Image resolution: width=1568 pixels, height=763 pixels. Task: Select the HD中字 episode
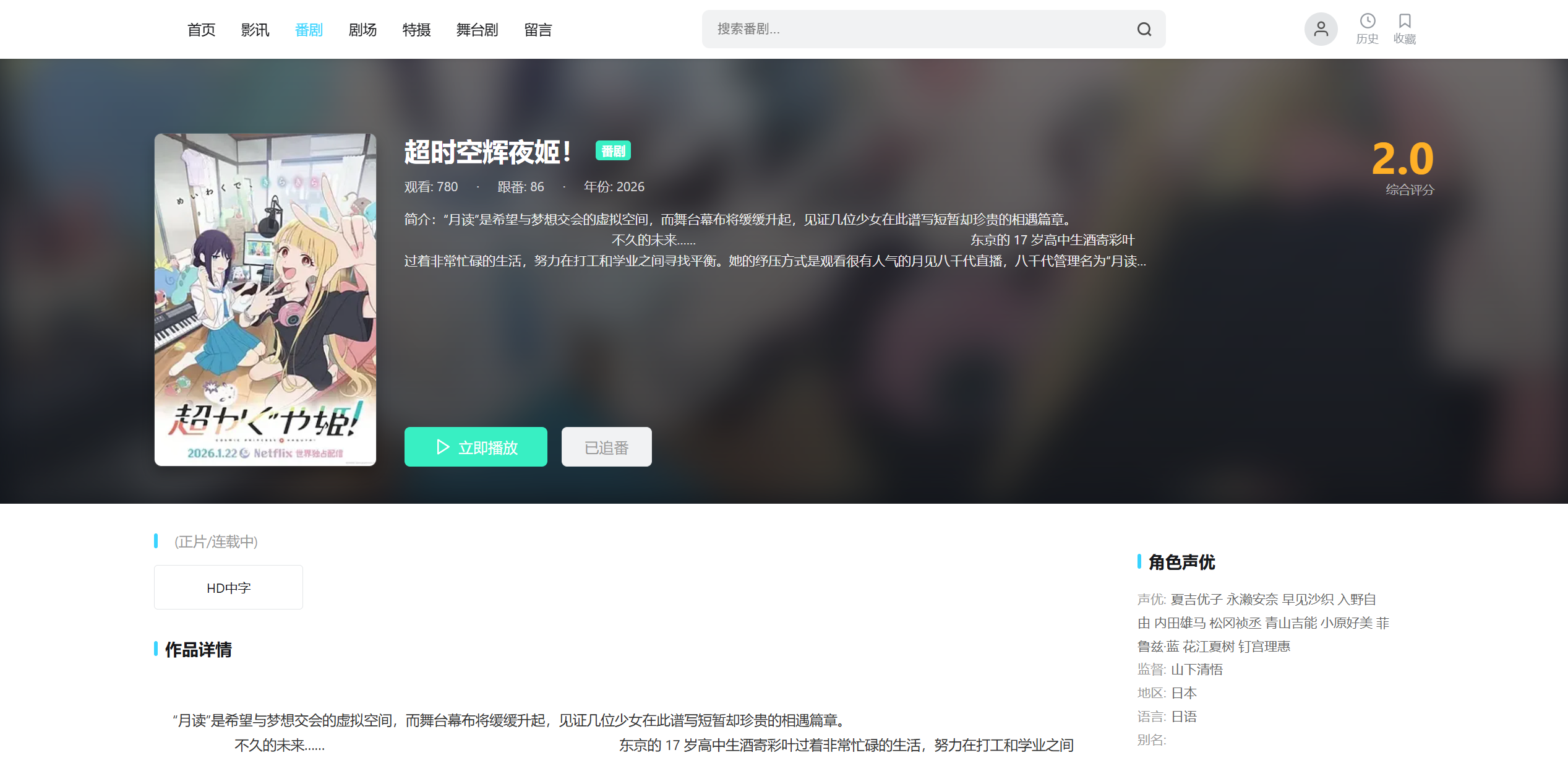click(228, 587)
